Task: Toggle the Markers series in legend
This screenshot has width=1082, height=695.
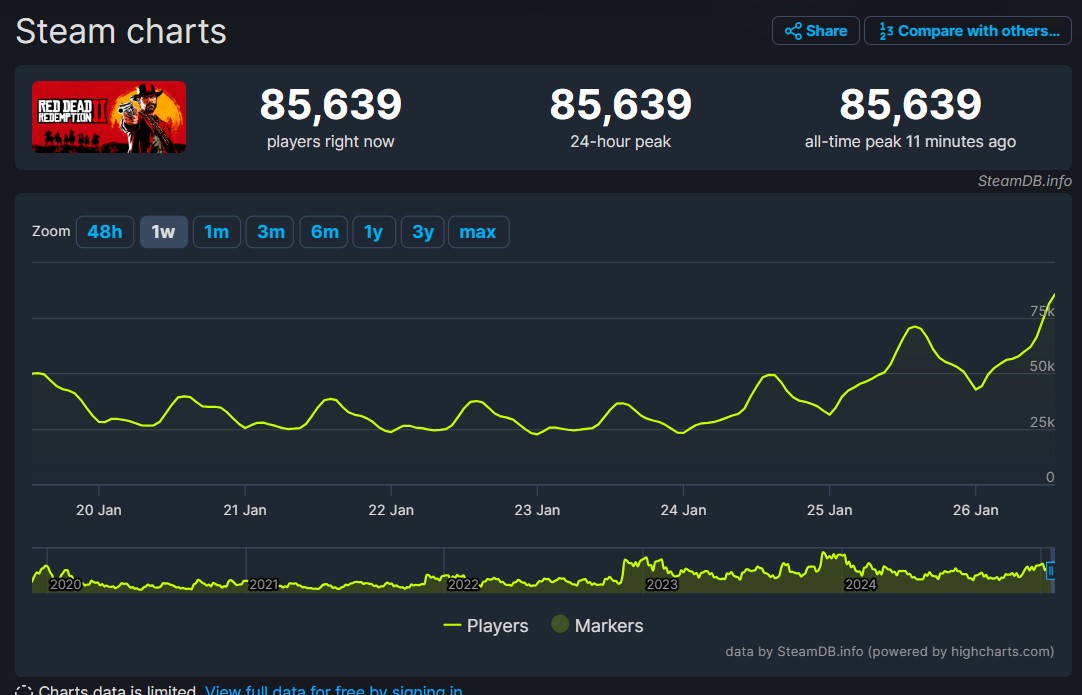Action: 598,625
